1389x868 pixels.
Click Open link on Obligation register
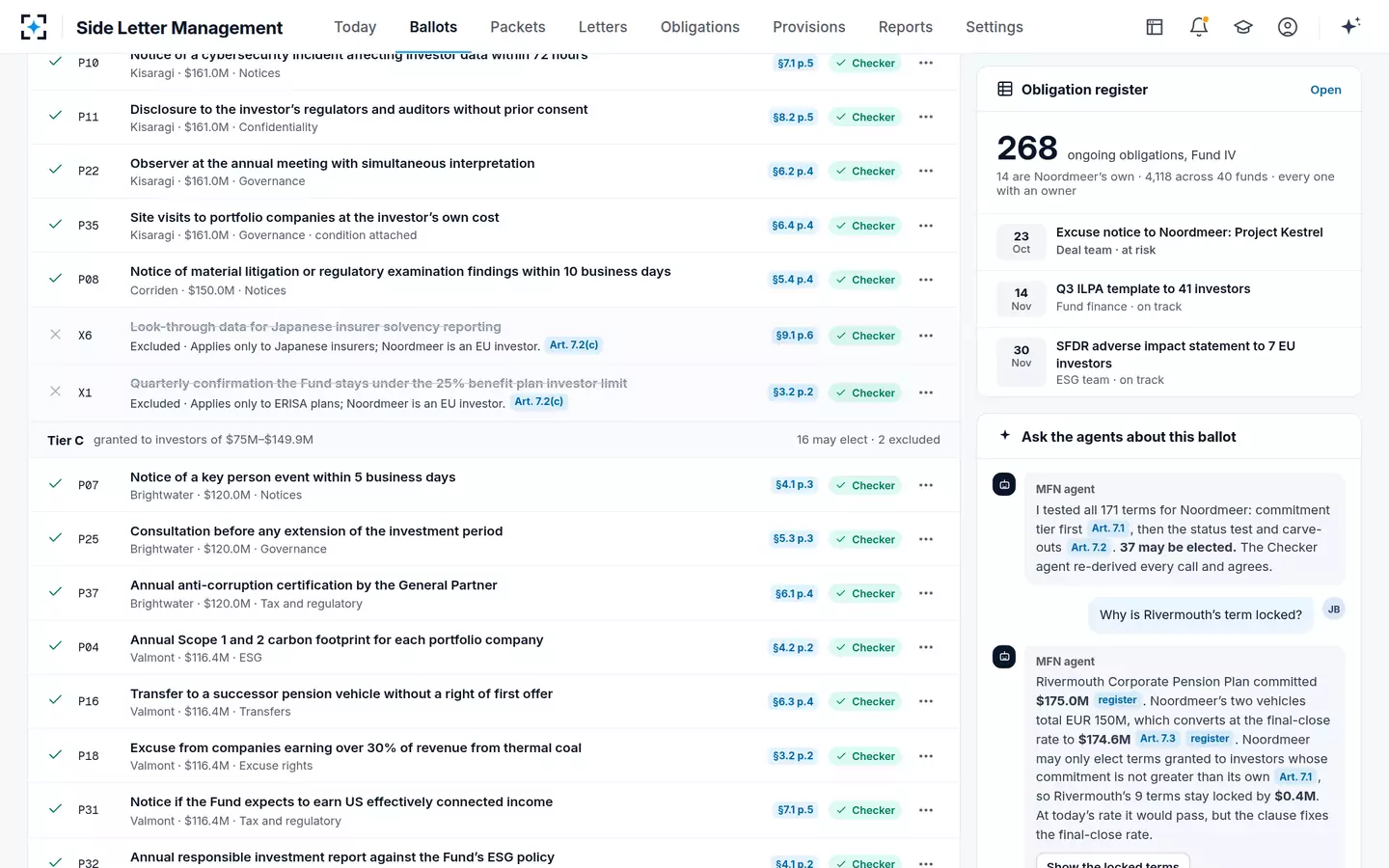tap(1325, 90)
